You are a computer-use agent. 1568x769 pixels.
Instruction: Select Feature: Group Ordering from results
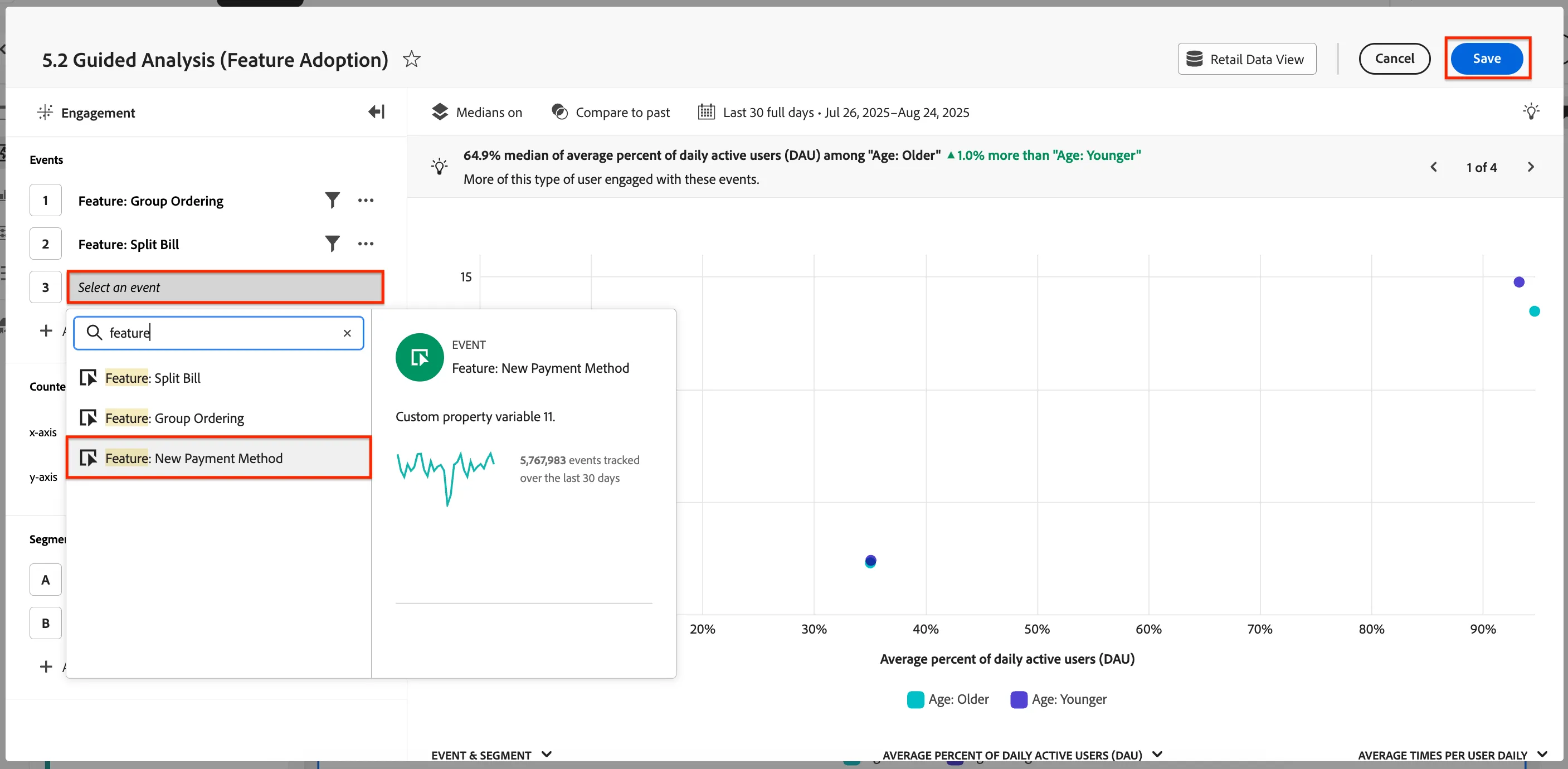(218, 418)
